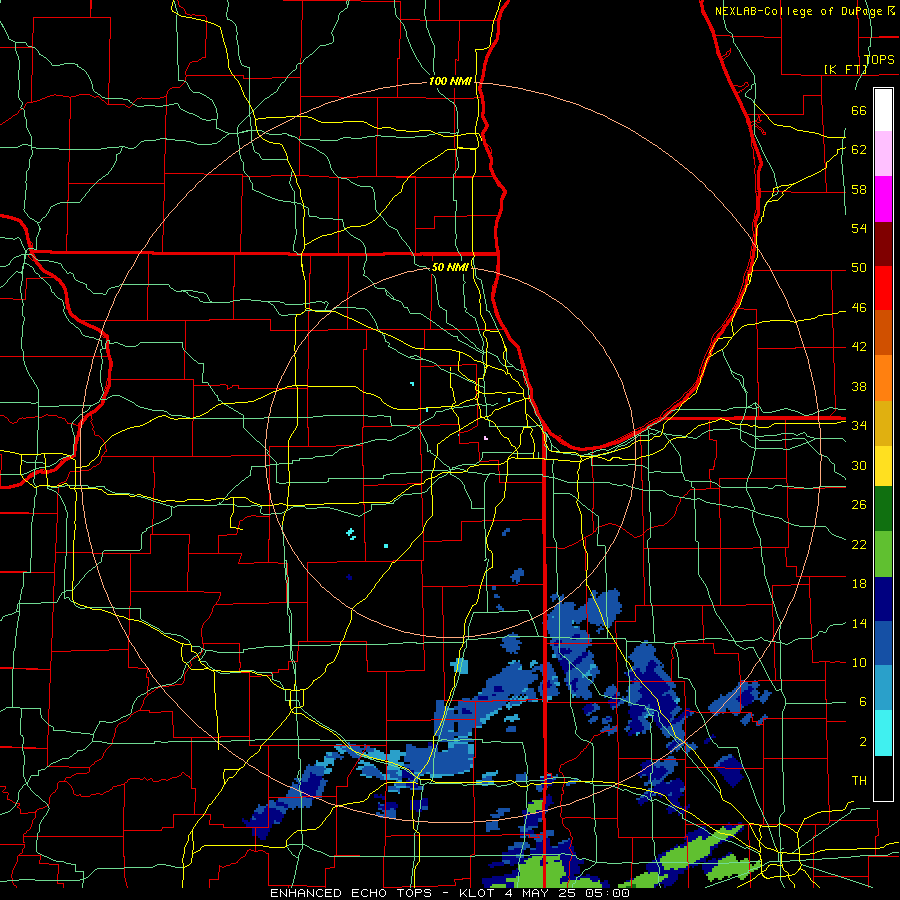Click the TOPS legend heading
Screen dimensions: 900x900
[879, 59]
